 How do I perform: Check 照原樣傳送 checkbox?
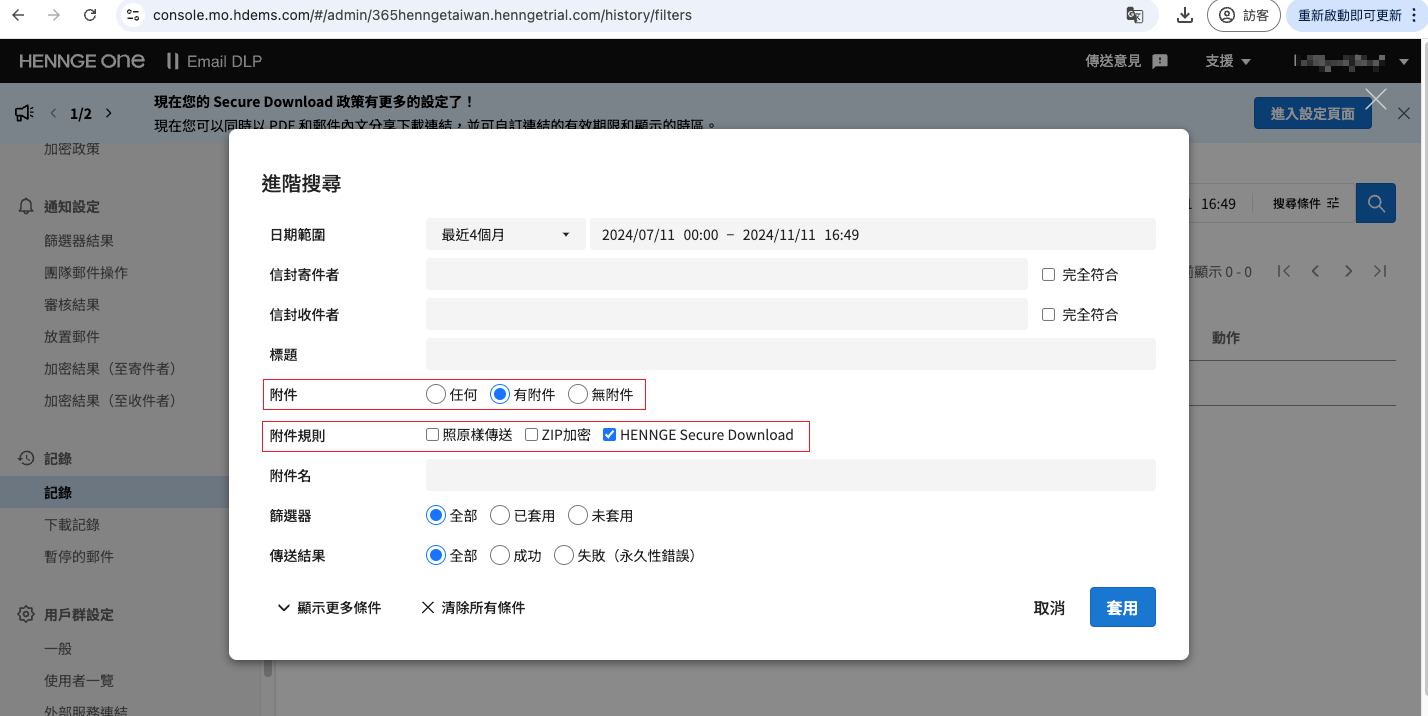[432, 435]
